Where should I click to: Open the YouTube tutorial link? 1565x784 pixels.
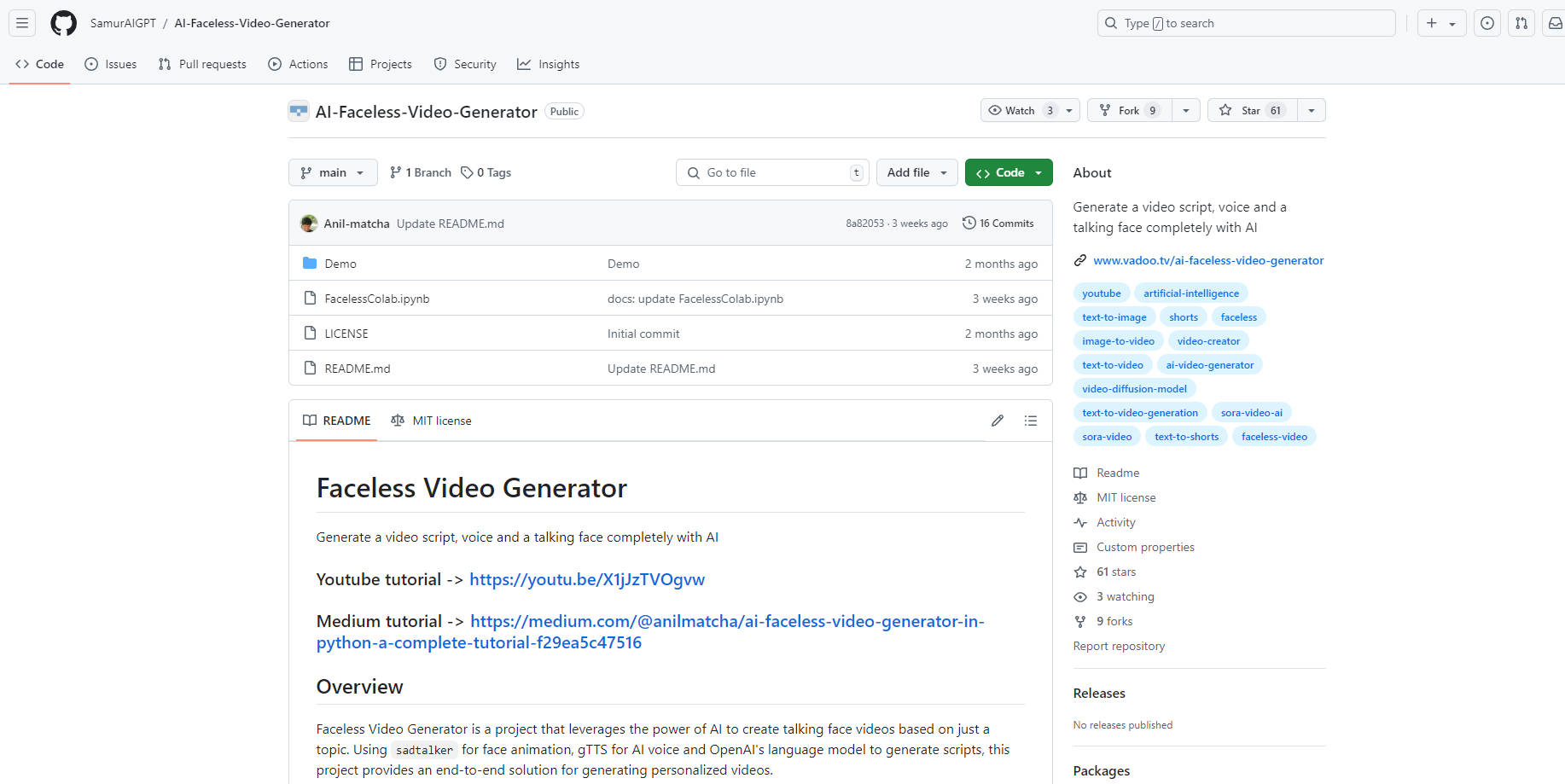[x=586, y=579]
